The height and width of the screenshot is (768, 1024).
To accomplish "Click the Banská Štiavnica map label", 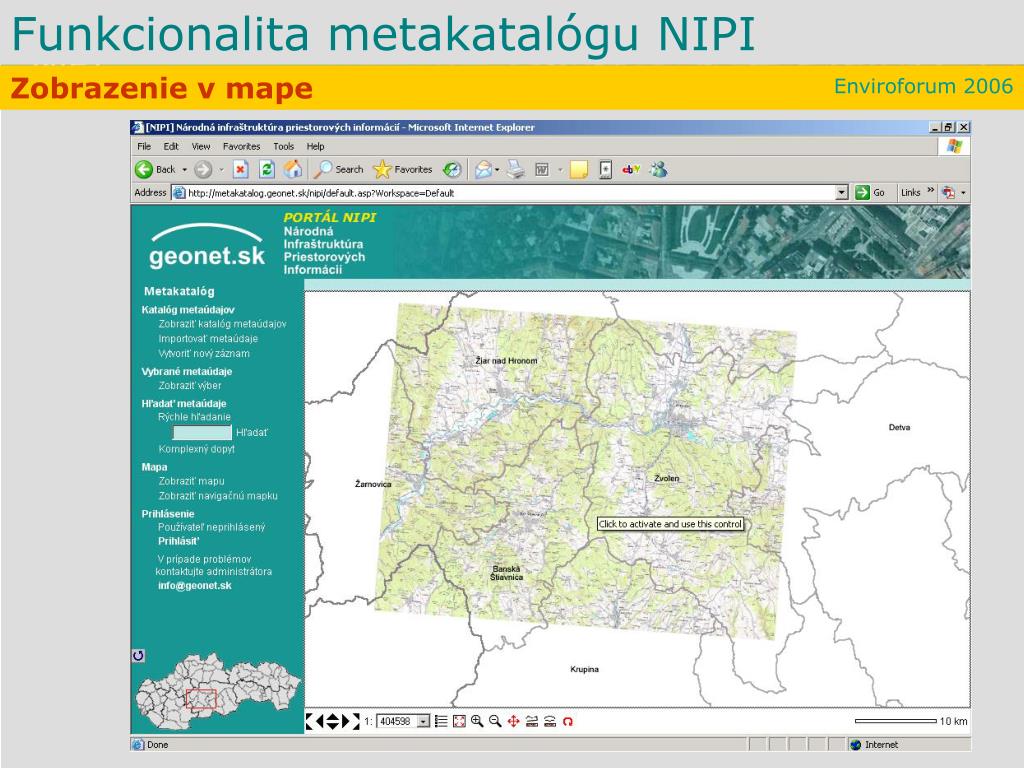I will tap(507, 573).
